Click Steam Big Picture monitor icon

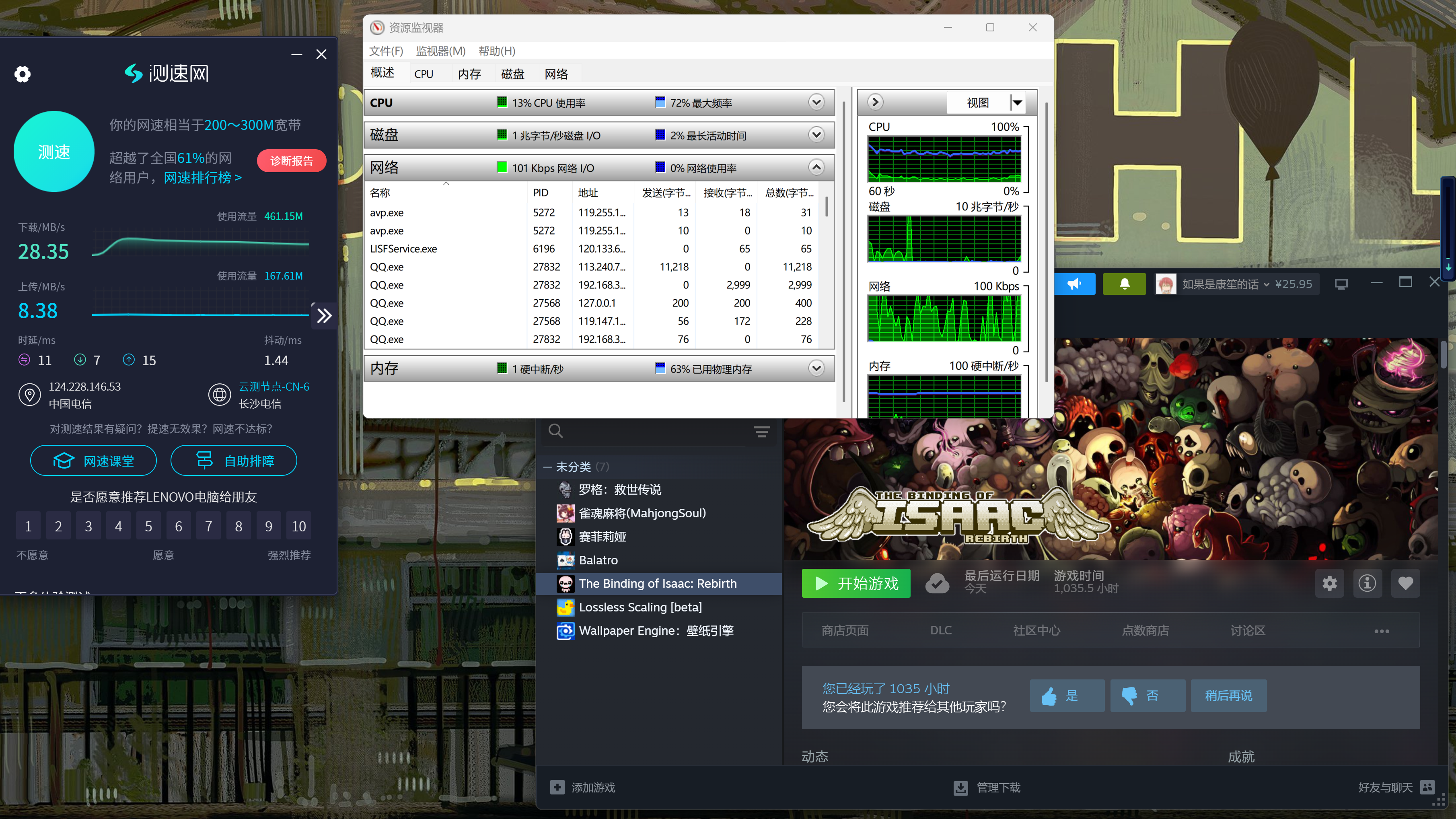(x=1342, y=284)
